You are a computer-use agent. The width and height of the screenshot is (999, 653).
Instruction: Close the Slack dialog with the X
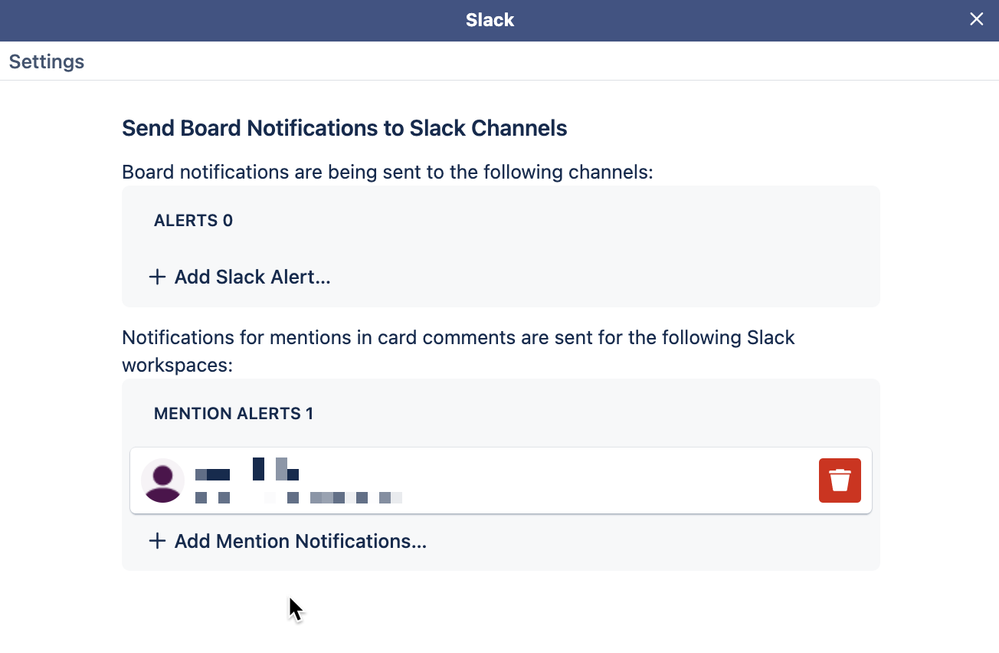coord(976,19)
